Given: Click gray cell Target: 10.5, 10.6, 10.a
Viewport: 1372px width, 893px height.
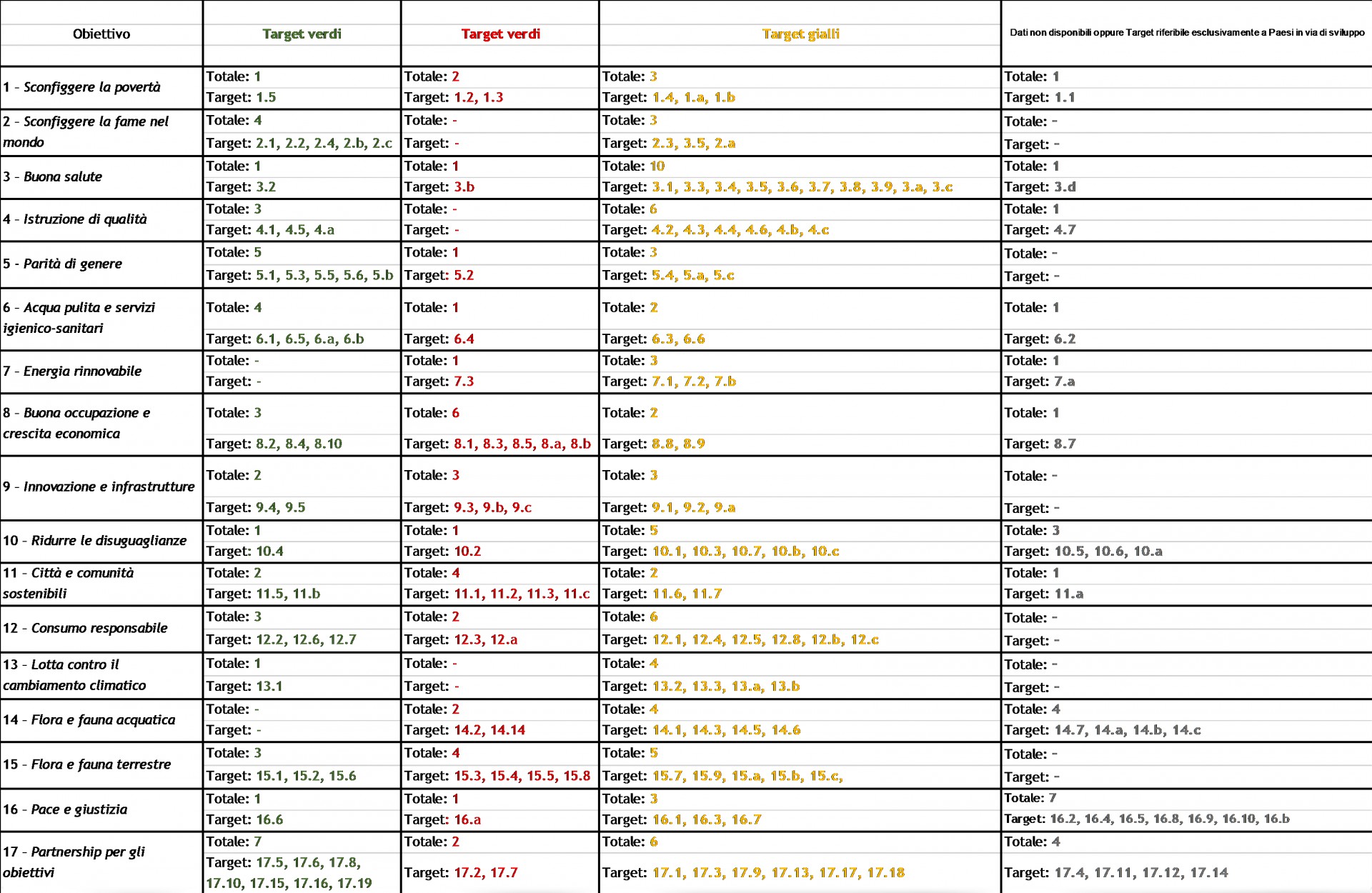Looking at the screenshot, I should click(1083, 551).
